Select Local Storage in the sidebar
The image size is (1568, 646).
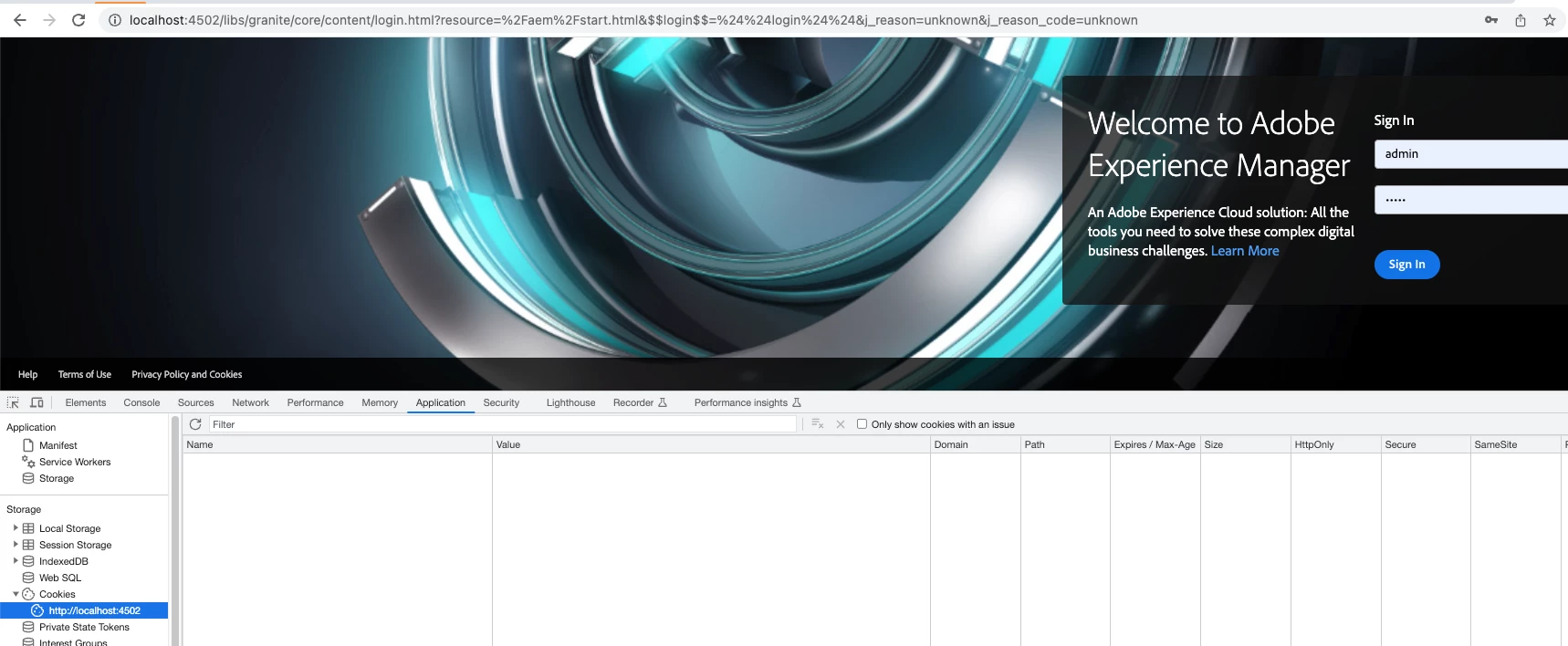[x=69, y=528]
